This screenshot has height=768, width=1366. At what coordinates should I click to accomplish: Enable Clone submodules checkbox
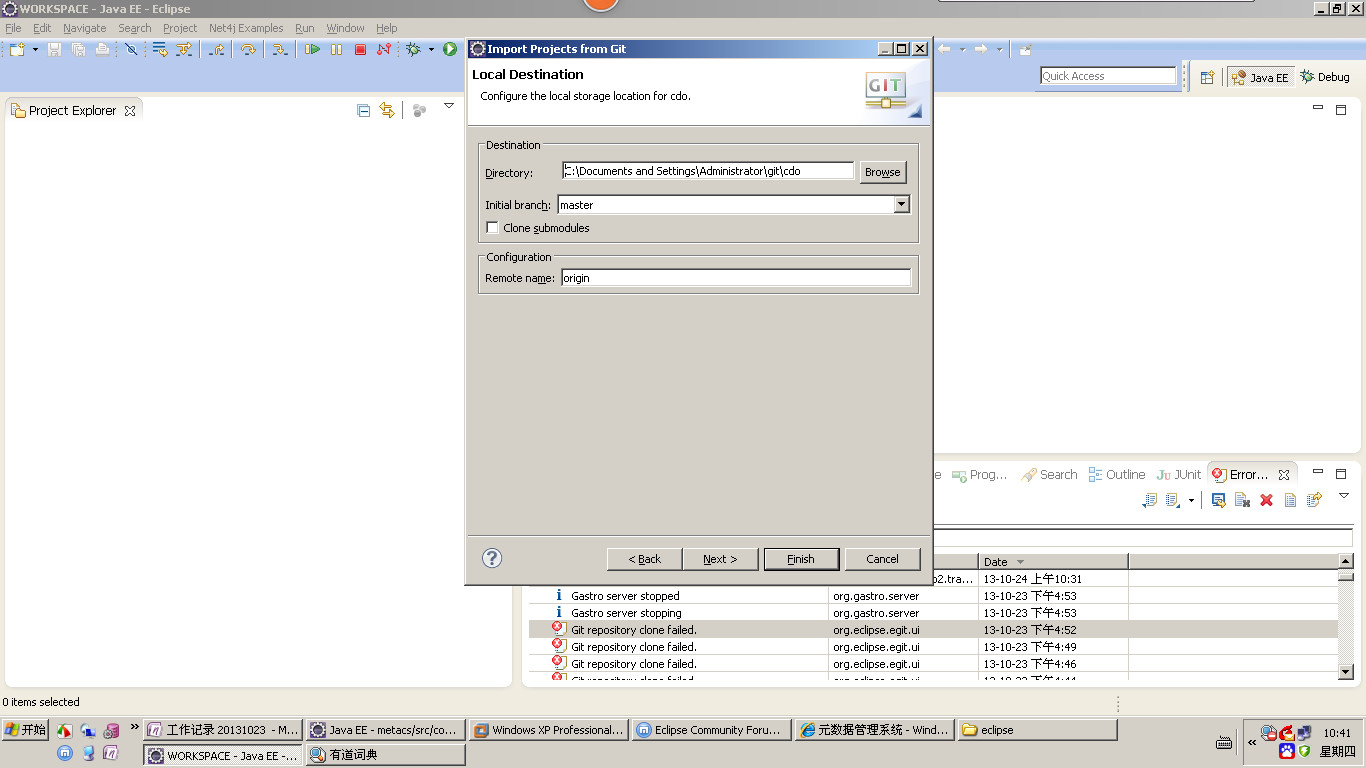(x=492, y=228)
